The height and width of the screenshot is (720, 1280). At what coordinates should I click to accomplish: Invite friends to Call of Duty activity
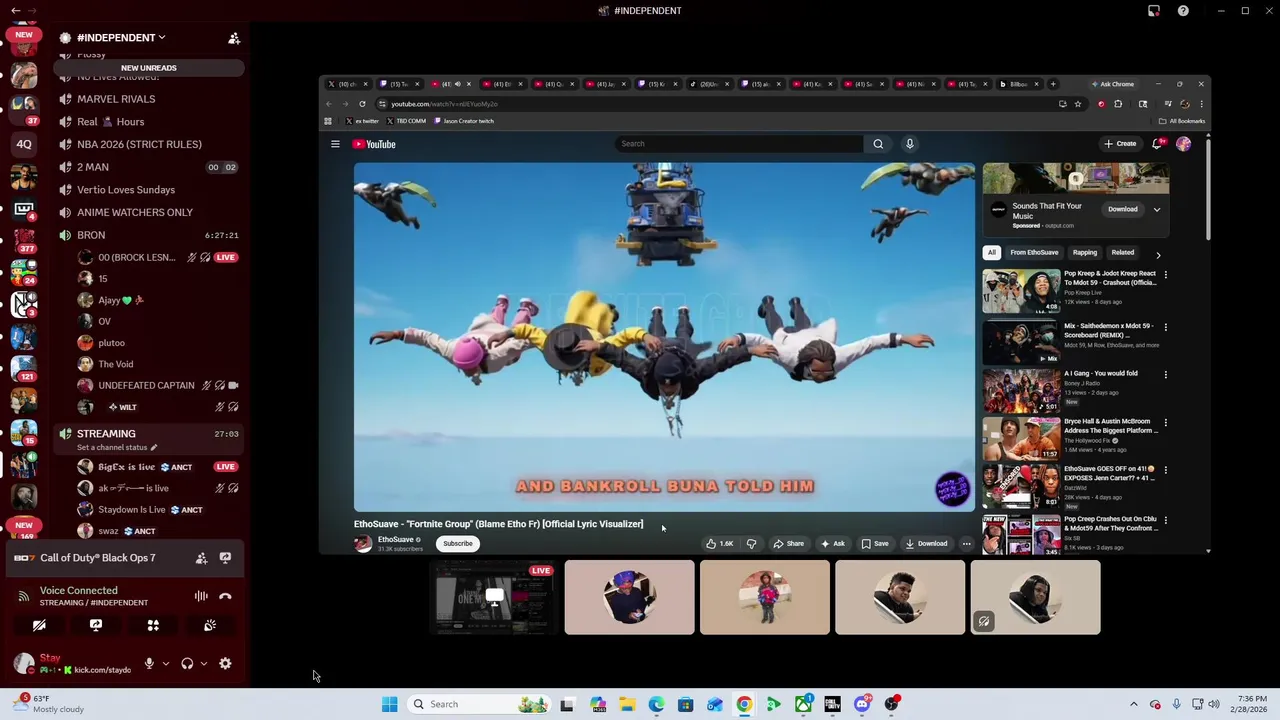coord(201,558)
